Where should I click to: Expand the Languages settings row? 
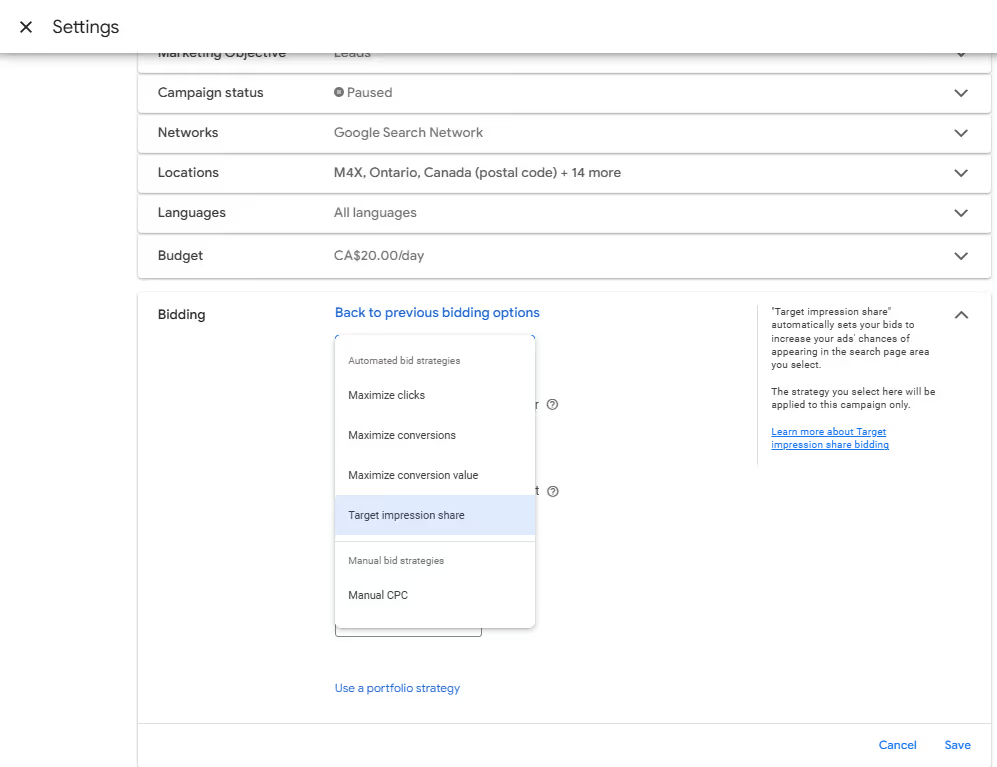click(960, 213)
